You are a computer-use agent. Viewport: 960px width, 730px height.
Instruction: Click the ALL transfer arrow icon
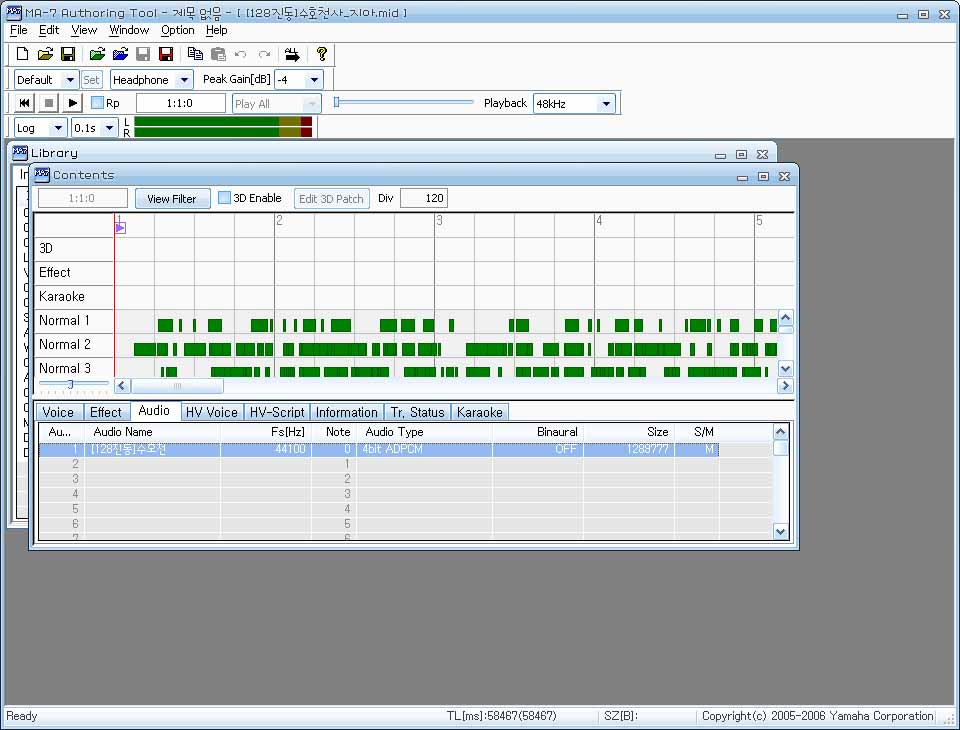(292, 55)
